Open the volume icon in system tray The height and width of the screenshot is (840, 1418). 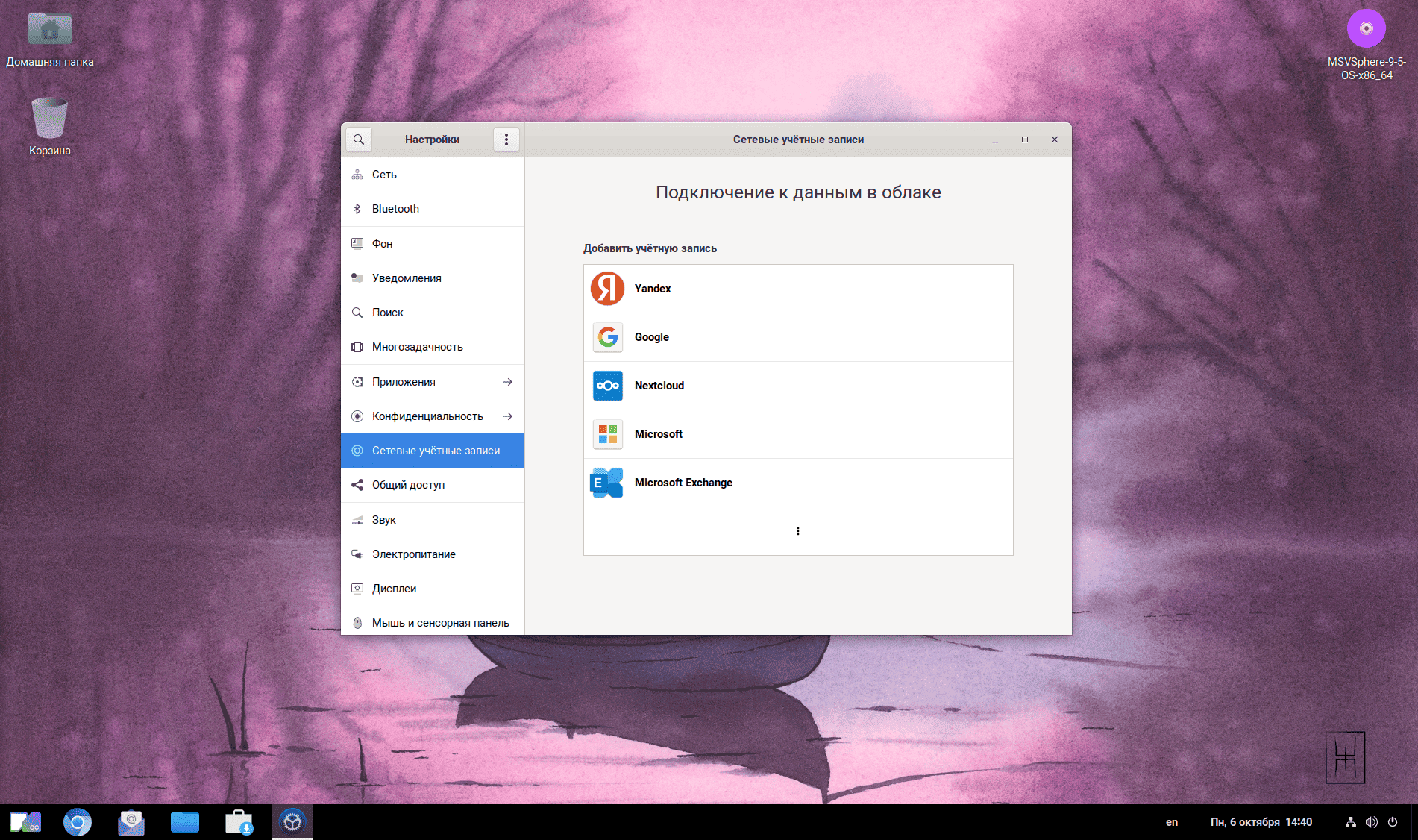[1371, 822]
